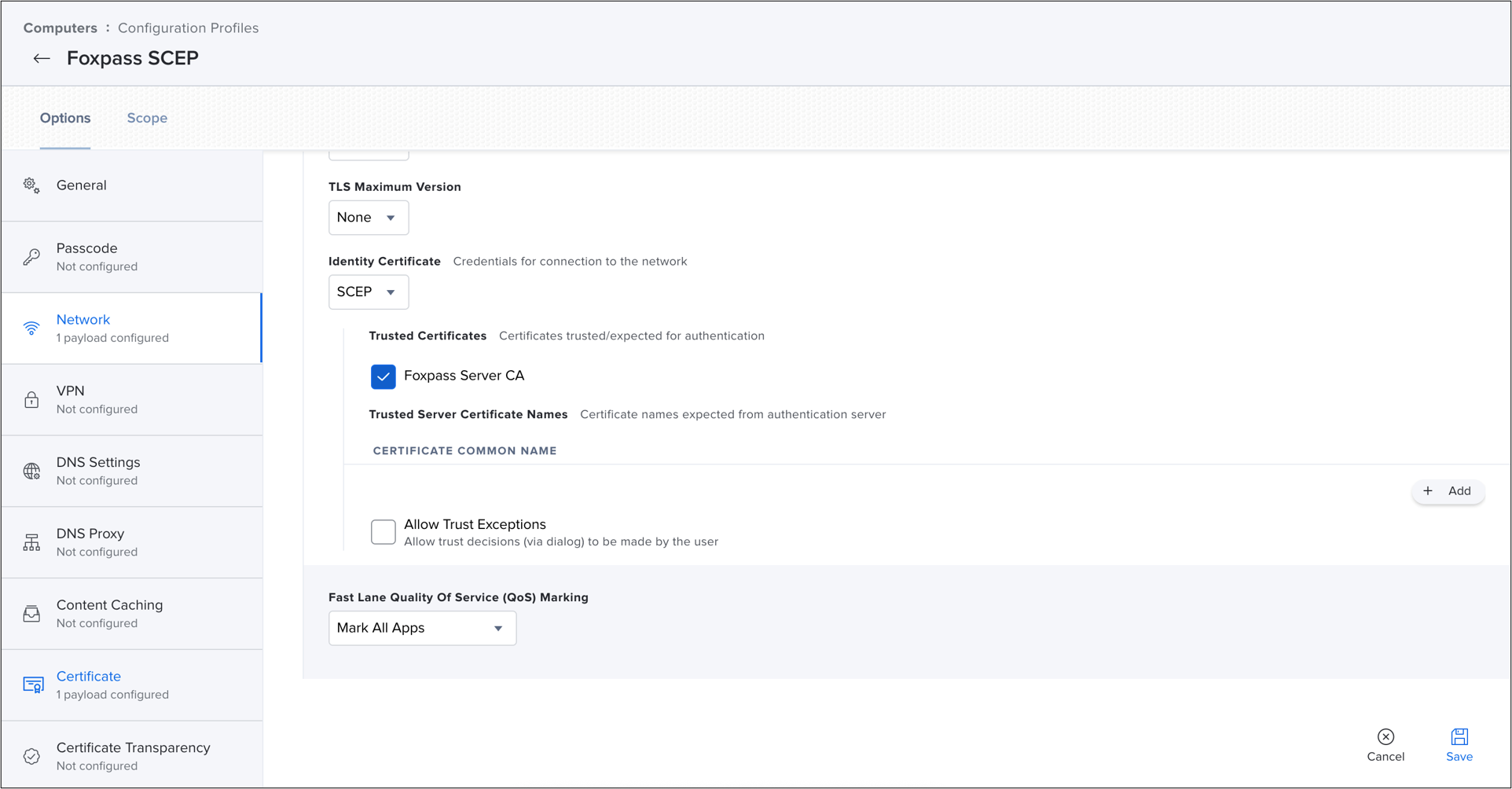Select the DNS Proxy hierarchy icon

point(31,543)
